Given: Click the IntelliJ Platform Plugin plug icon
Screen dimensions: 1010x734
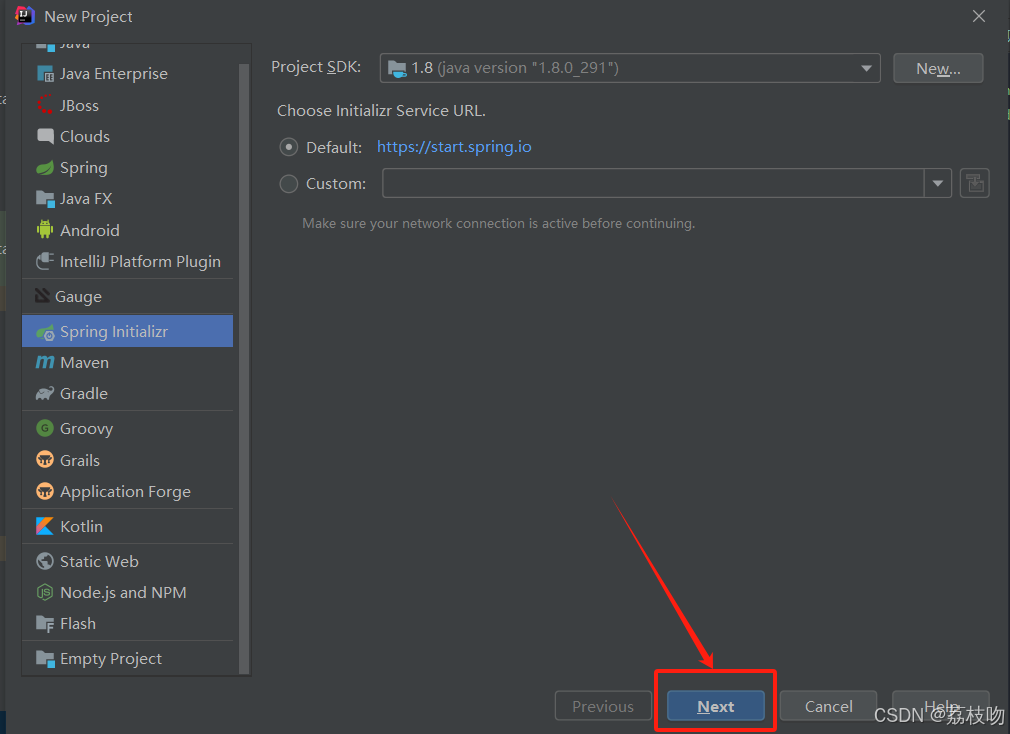Looking at the screenshot, I should tap(45, 261).
